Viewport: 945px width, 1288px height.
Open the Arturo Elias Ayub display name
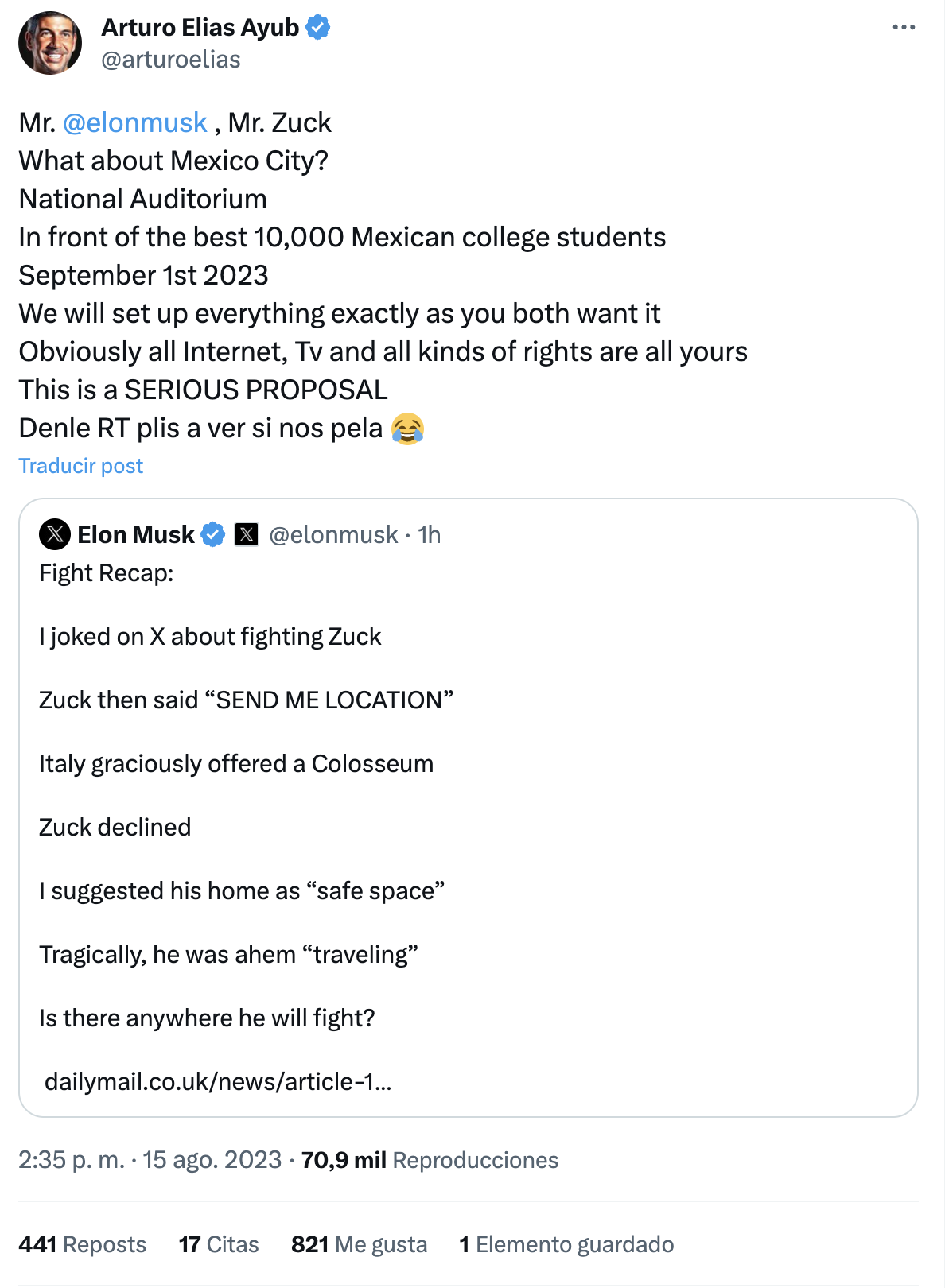pyautogui.click(x=200, y=28)
